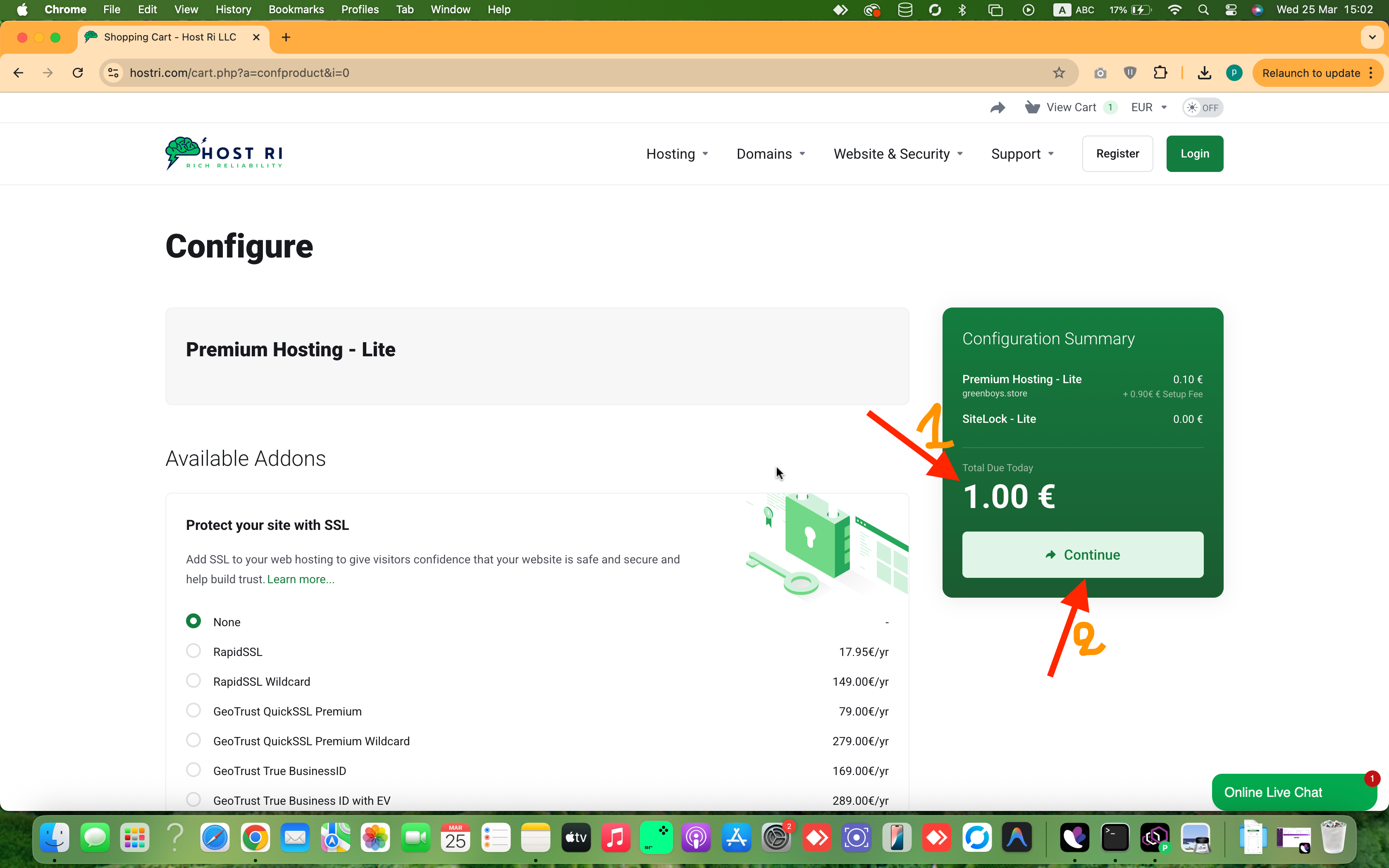The image size is (1389, 868).
Task: Toggle the dark mode OFF switch
Action: [1203, 107]
